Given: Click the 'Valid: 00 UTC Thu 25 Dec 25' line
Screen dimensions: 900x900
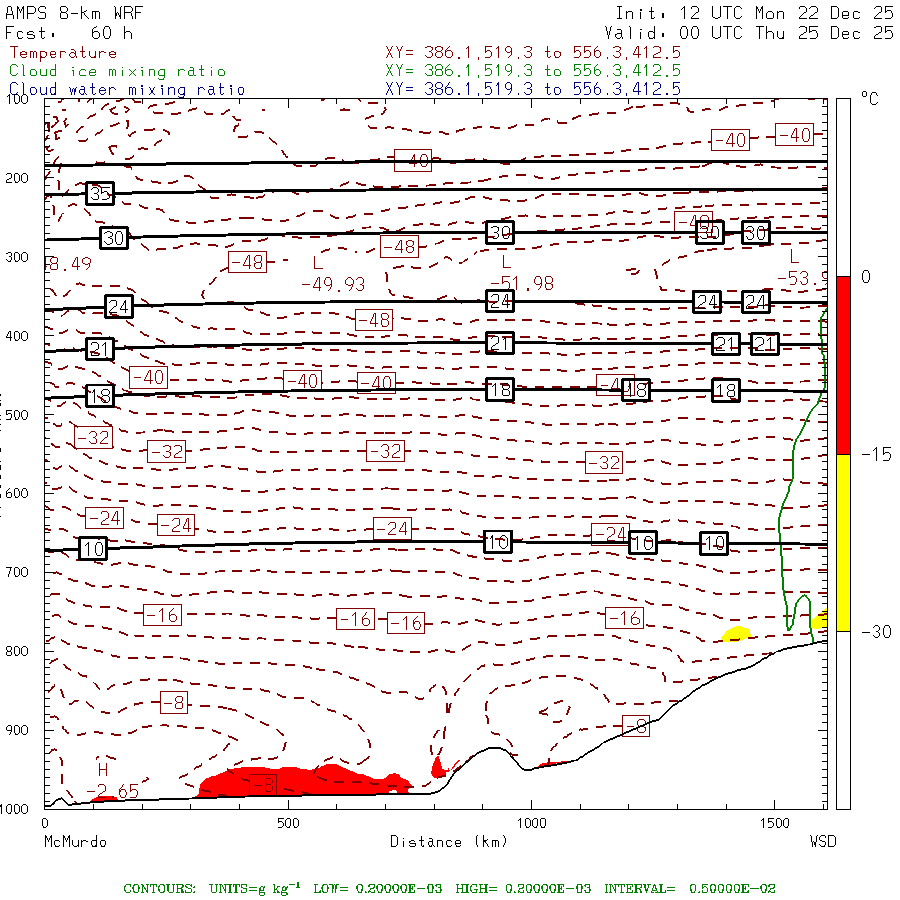Looking at the screenshot, I should click(x=748, y=33).
